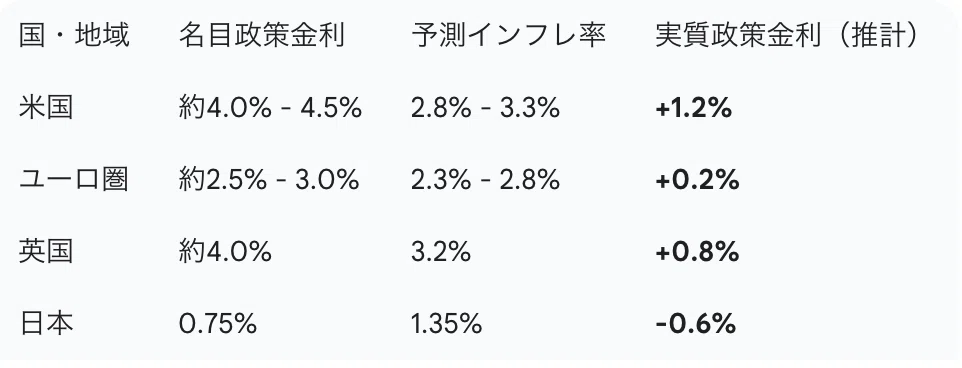
Task: Click the 予測インフレ率 column header
Action: coord(509,37)
